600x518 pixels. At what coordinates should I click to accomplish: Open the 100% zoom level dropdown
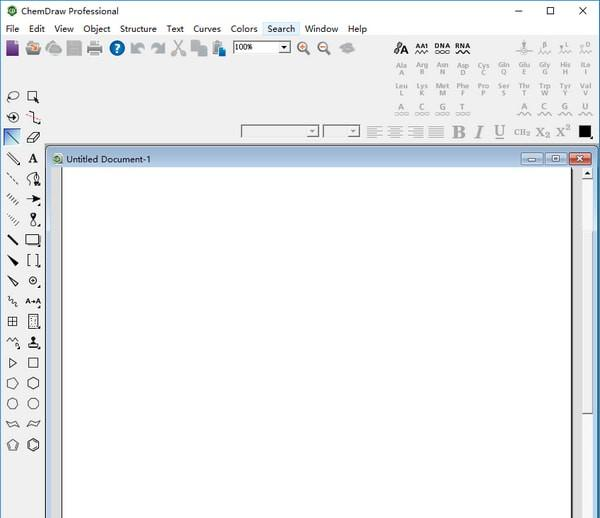[x=284, y=47]
